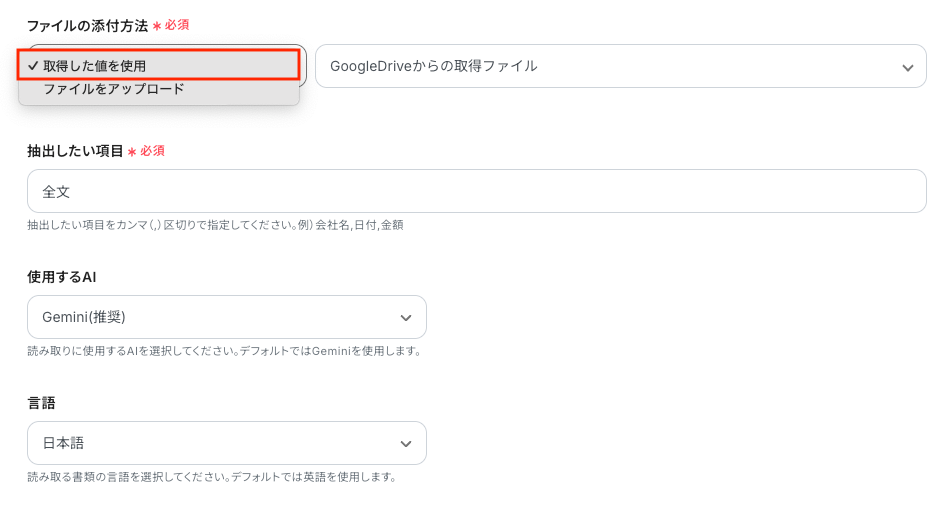Viewport: 950px width, 508px height.
Task: Click the chevron on the GoogleDrive file dropdown
Action: [907, 67]
